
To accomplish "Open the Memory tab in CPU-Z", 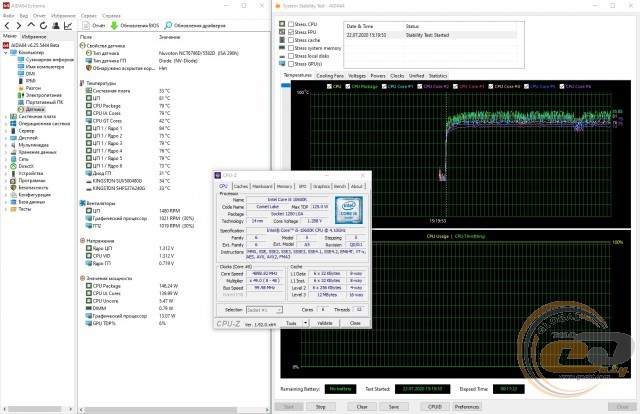I will (284, 186).
